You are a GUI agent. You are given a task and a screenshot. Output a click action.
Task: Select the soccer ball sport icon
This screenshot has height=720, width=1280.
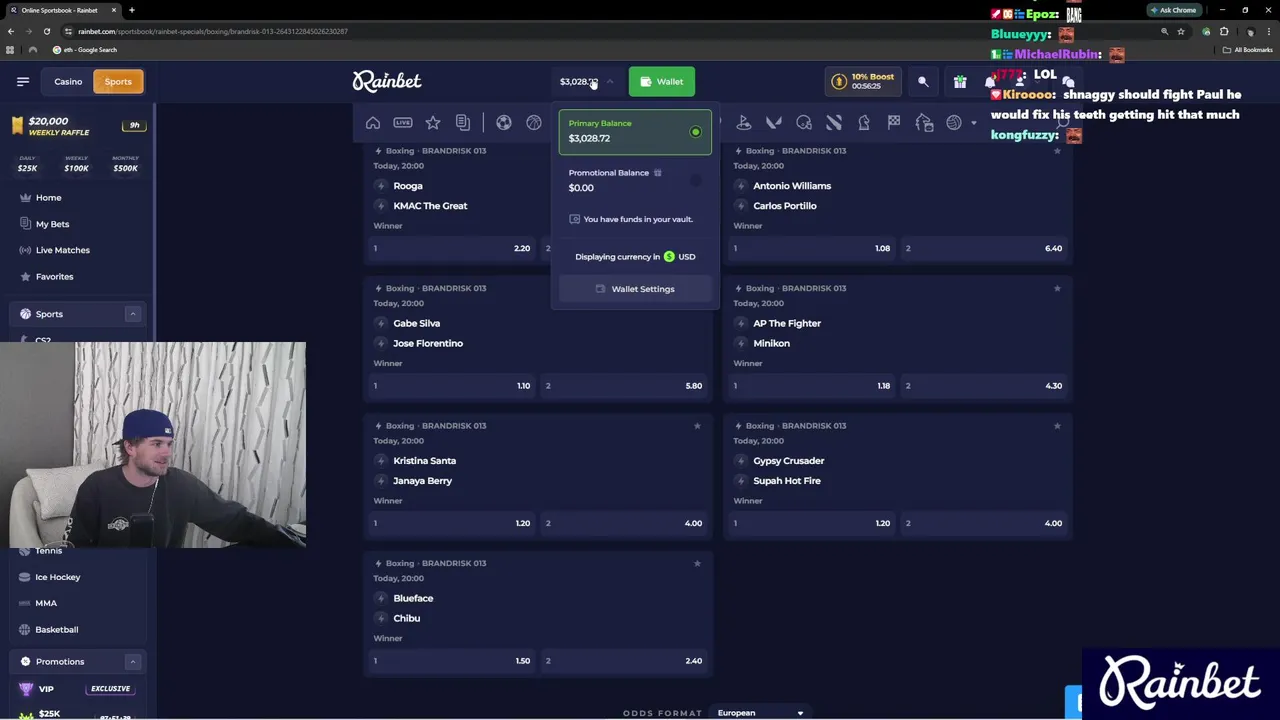(x=504, y=123)
